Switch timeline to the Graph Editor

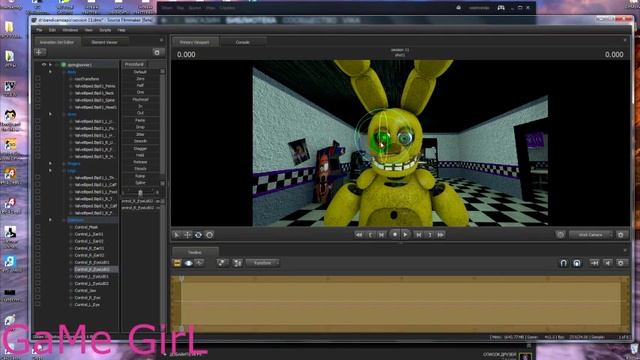click(x=199, y=263)
